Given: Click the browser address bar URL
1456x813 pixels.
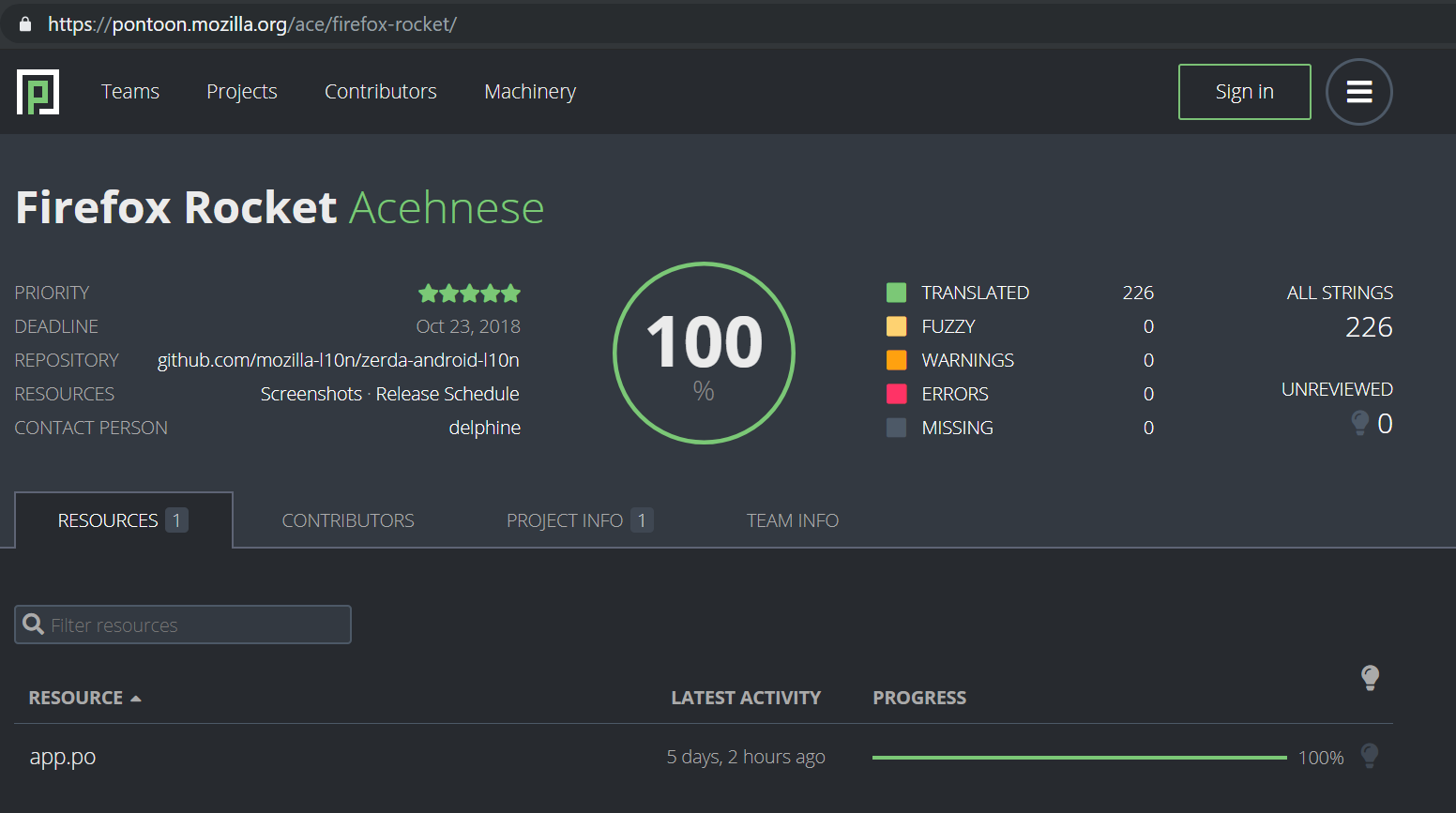Looking at the screenshot, I should click(x=252, y=24).
